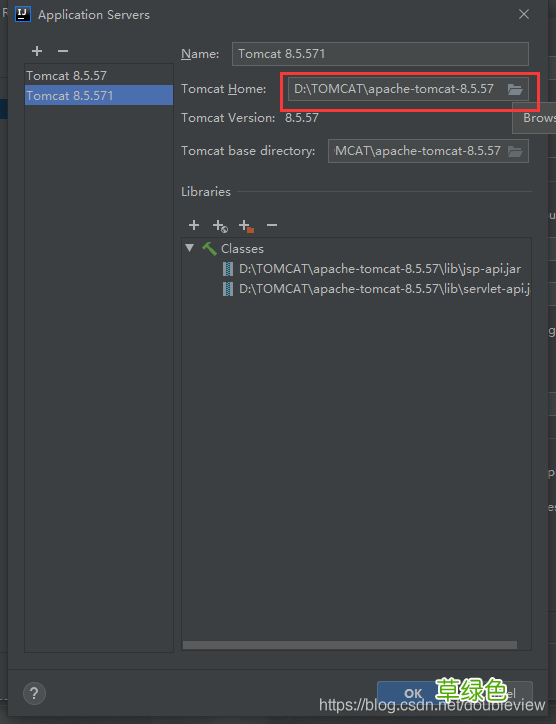Select the jsp-api.jar library entry
Viewport: 556px width, 724px height.
click(x=380, y=269)
